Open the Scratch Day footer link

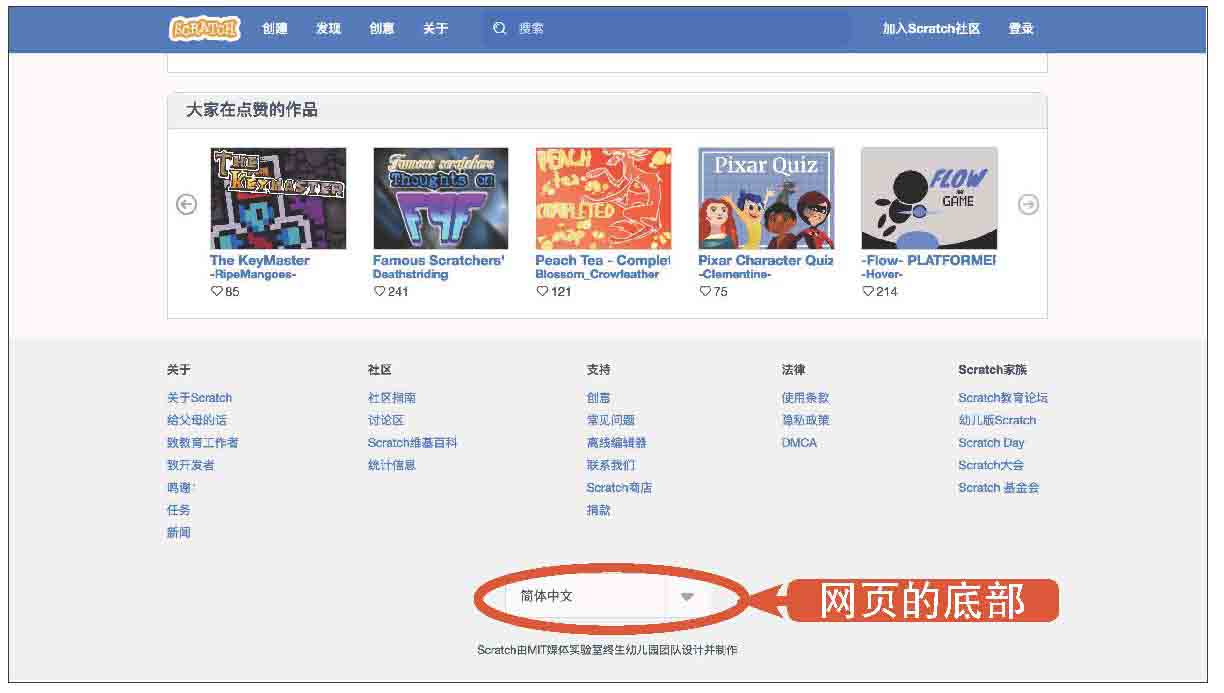[991, 443]
